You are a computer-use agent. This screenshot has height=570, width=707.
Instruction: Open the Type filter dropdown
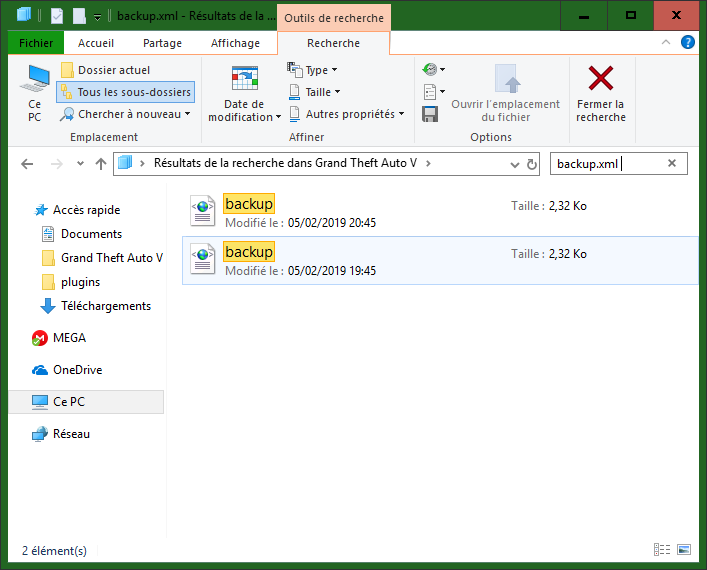[x=312, y=70]
